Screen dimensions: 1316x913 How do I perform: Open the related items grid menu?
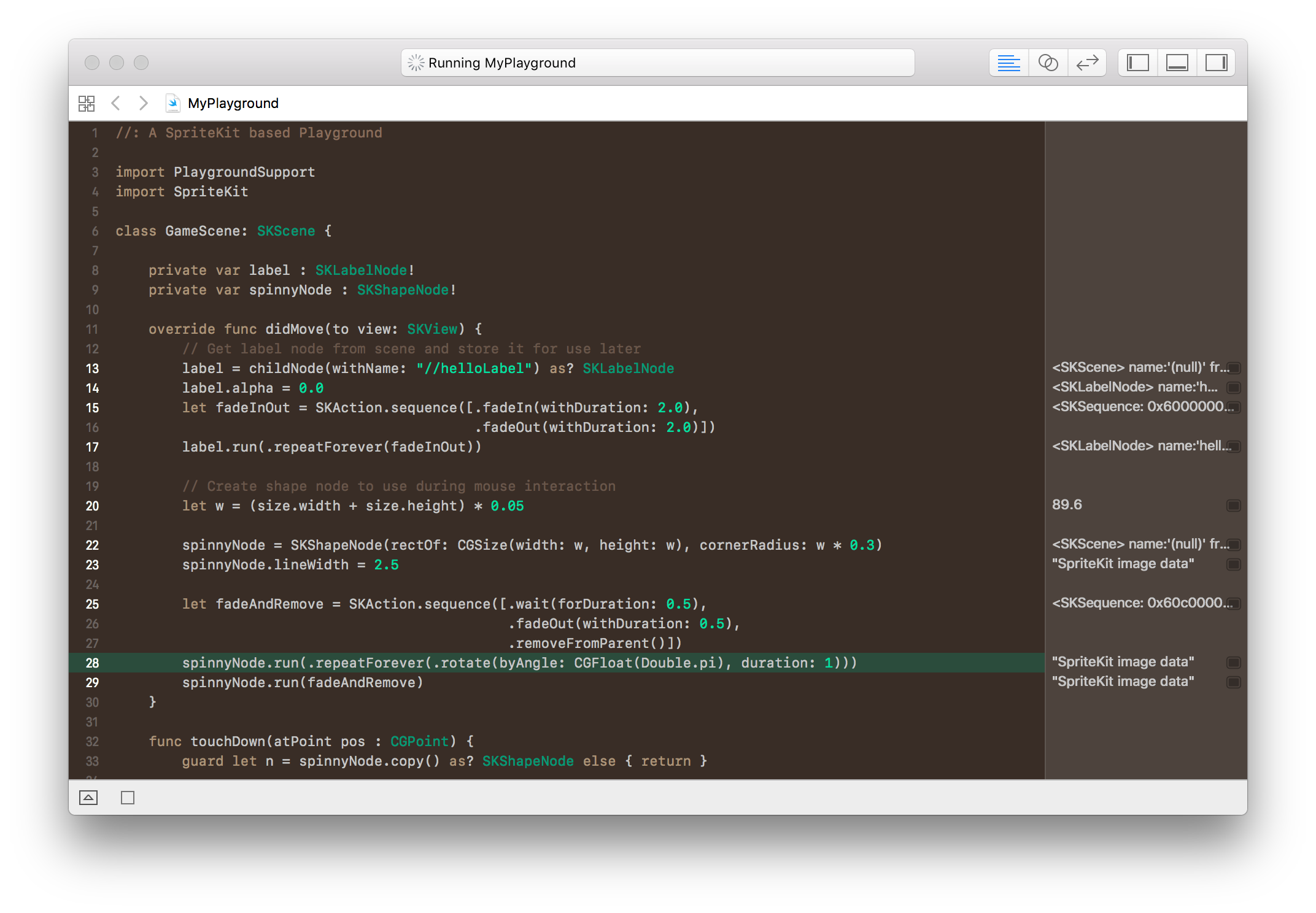coord(87,103)
